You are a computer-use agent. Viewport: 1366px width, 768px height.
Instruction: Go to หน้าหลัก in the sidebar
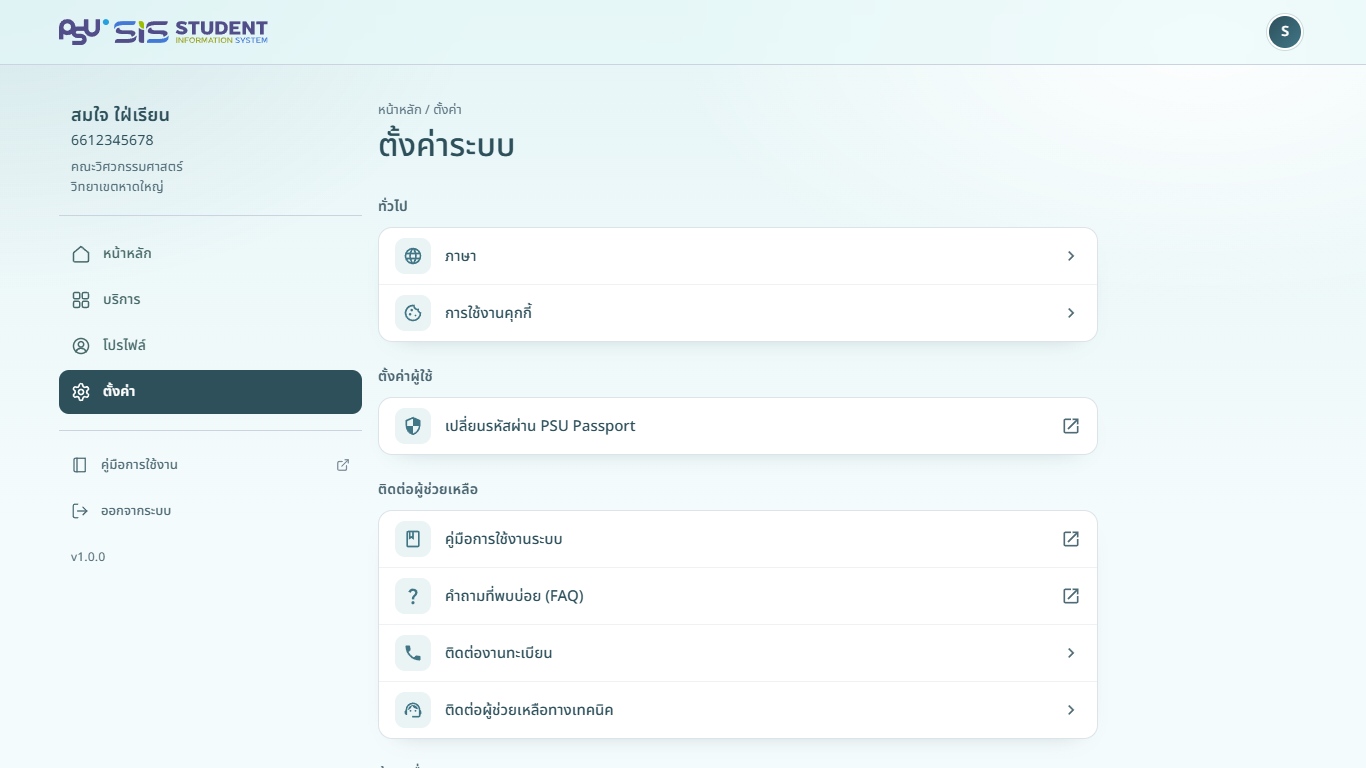coord(210,254)
